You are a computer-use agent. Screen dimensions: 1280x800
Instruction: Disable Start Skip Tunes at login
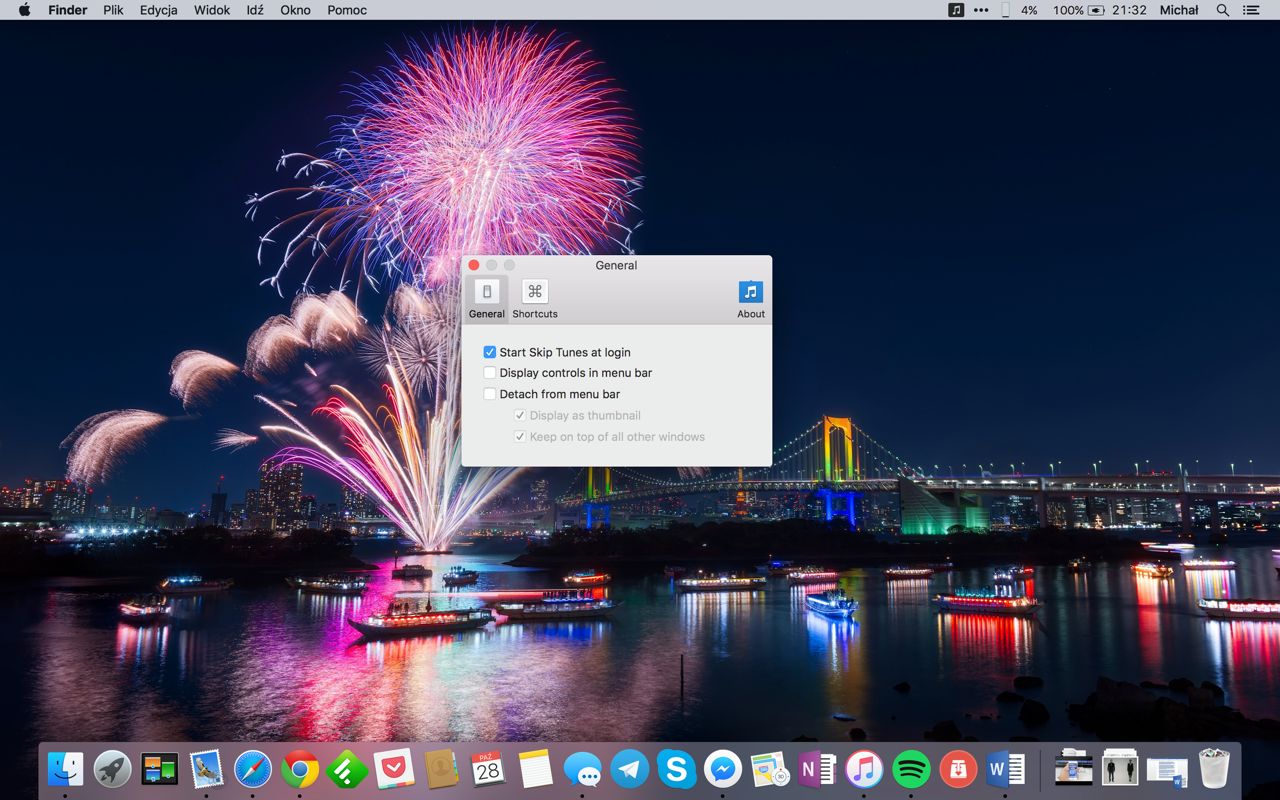[490, 352]
